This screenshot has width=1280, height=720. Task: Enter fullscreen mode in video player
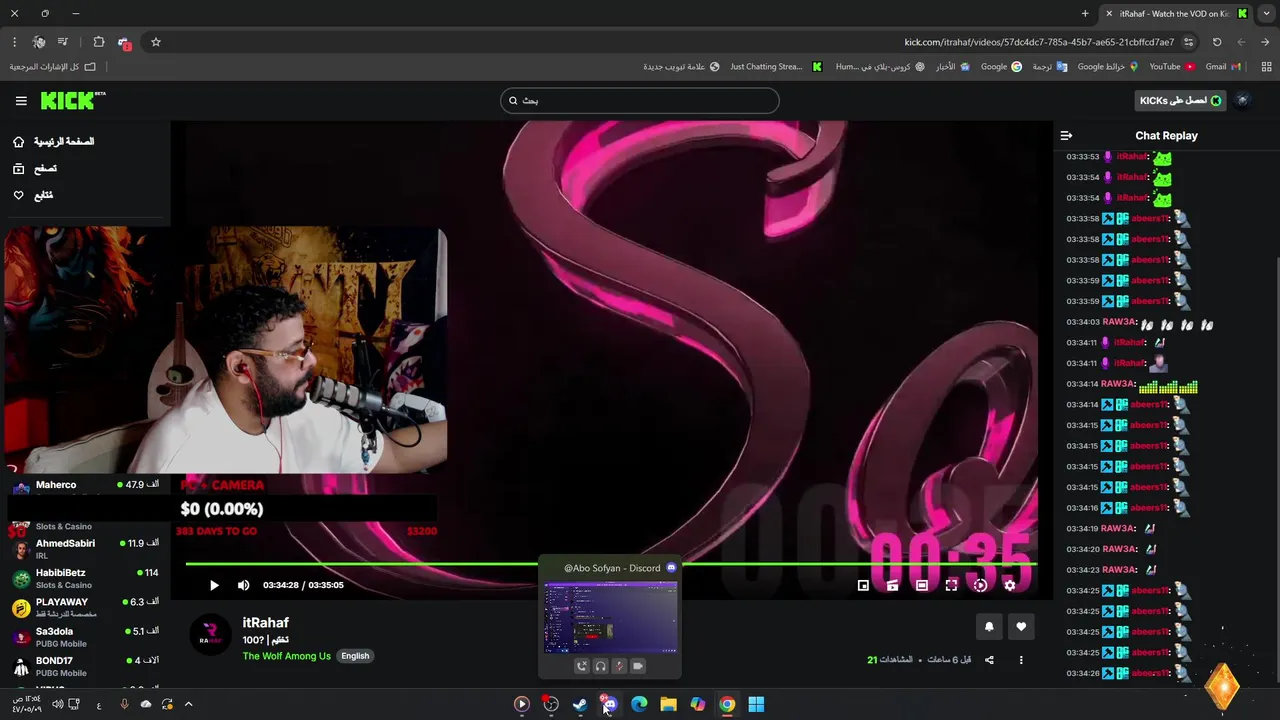tap(951, 585)
